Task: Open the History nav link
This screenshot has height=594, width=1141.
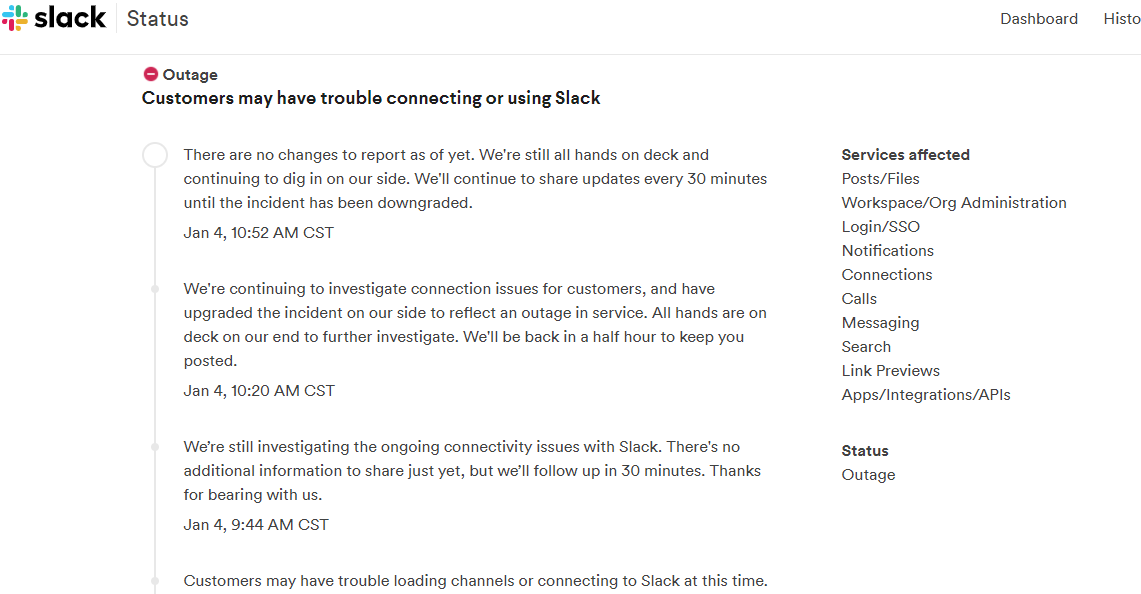Action: (1121, 19)
